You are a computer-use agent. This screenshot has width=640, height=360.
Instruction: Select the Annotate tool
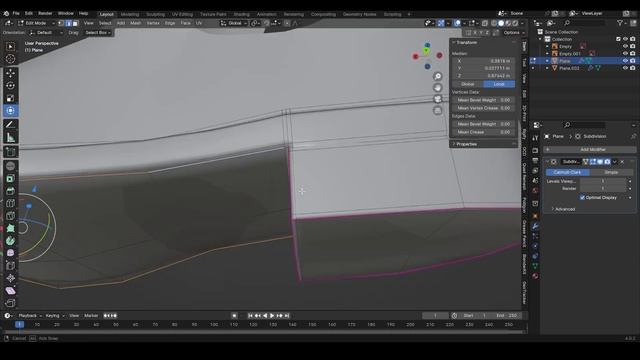point(11,124)
